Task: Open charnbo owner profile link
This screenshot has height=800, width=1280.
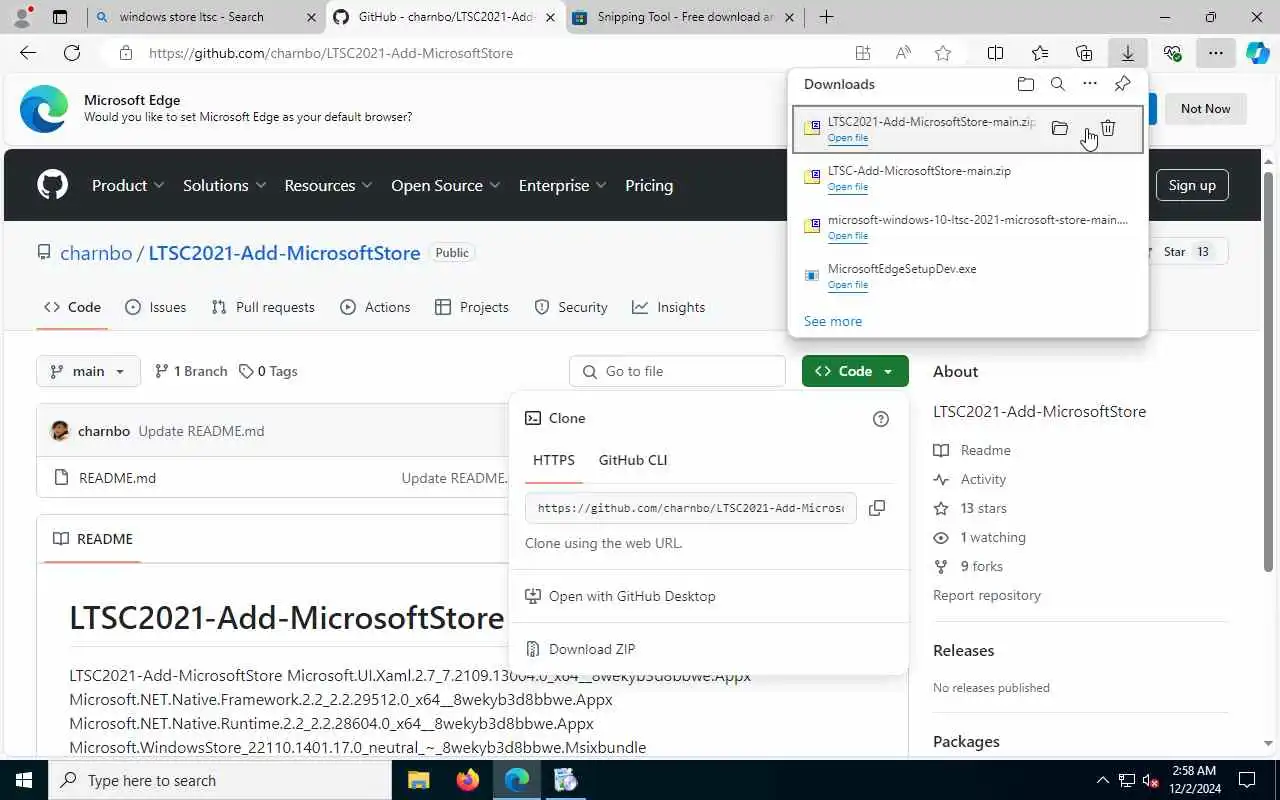Action: coord(96,253)
